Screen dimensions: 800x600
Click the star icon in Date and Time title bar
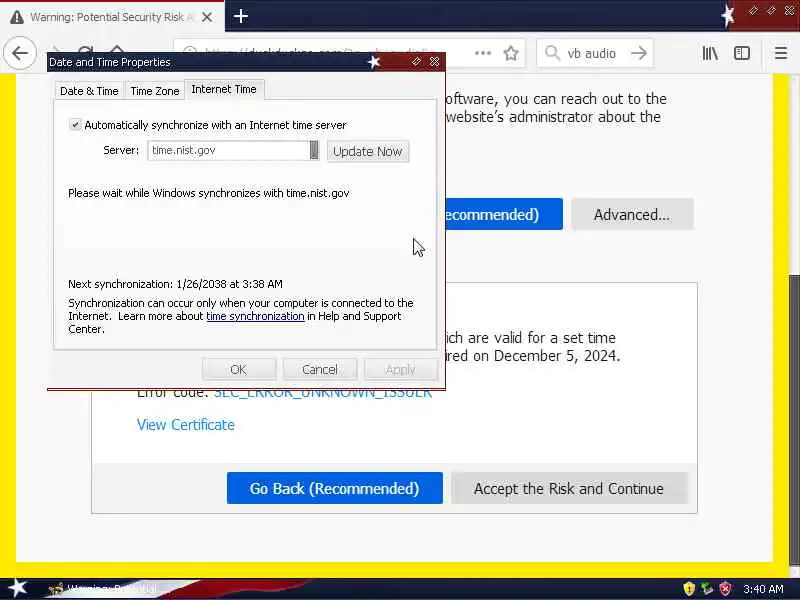point(374,62)
